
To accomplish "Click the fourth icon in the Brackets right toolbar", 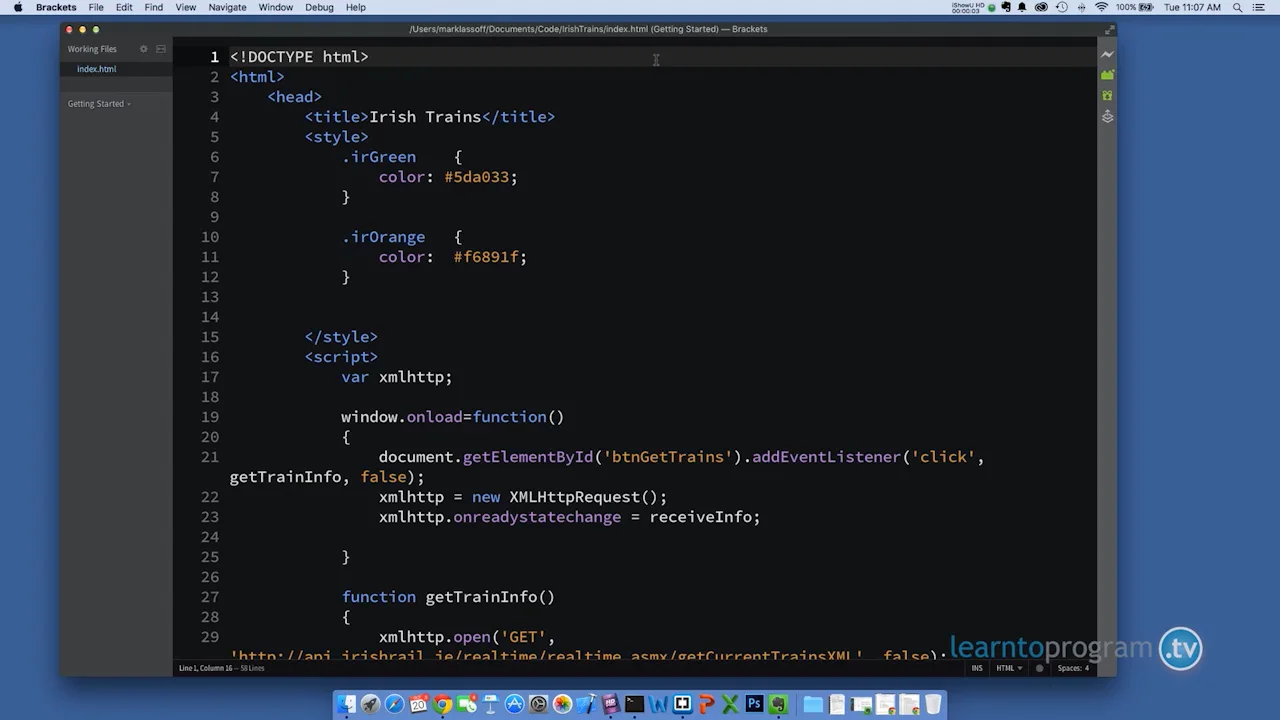I will pyautogui.click(x=1107, y=117).
